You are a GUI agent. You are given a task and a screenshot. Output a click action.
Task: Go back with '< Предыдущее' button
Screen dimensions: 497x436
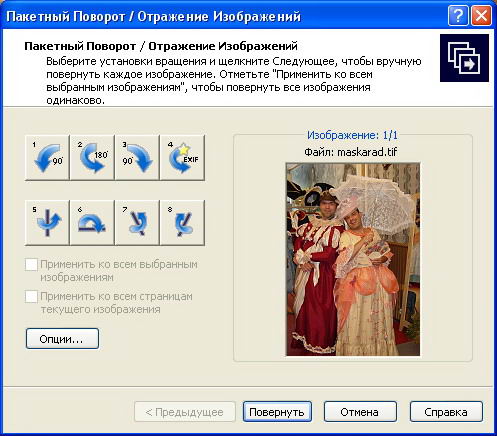(185, 412)
